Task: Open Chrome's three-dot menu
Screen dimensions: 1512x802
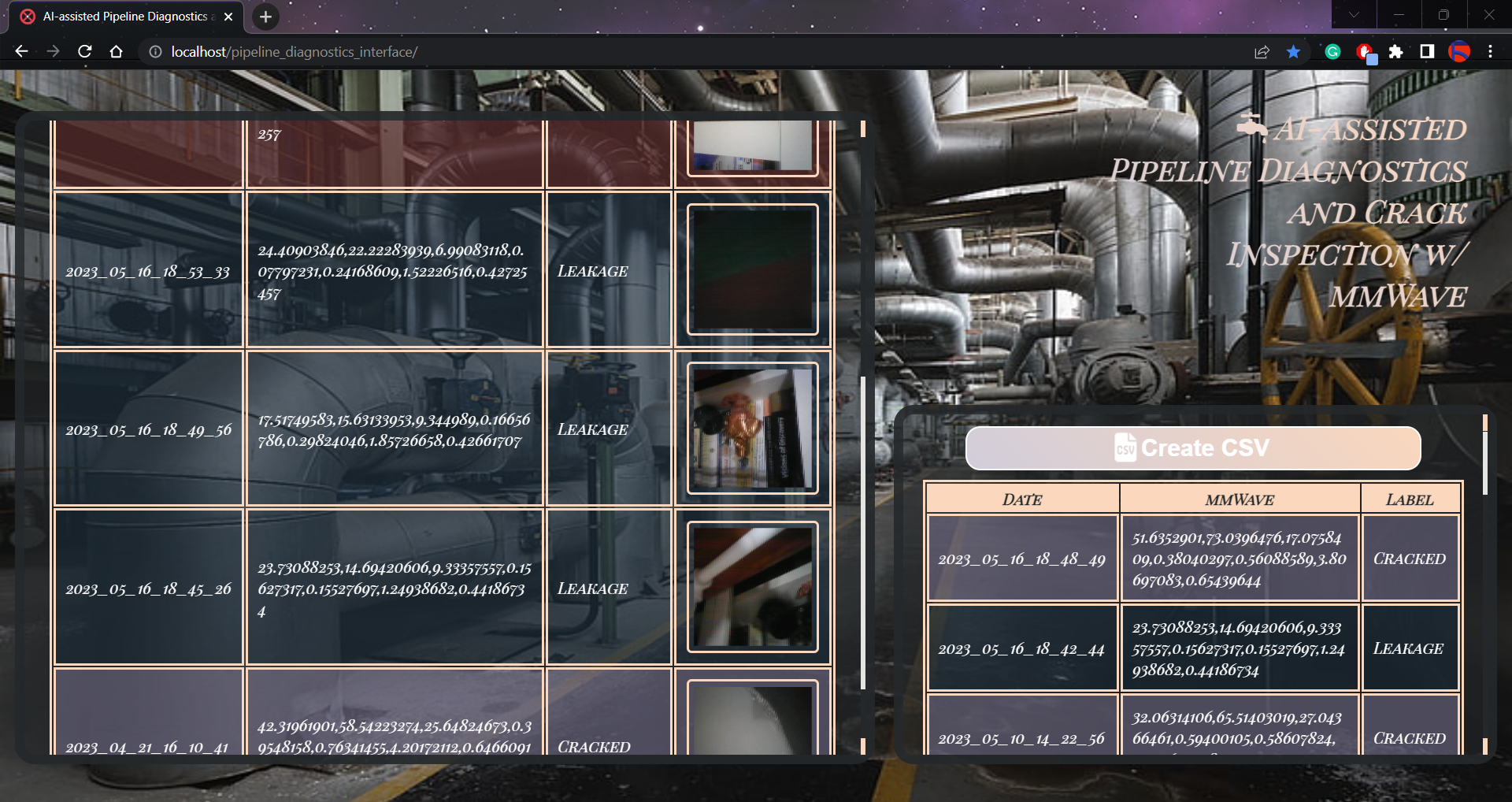Action: [1490, 52]
